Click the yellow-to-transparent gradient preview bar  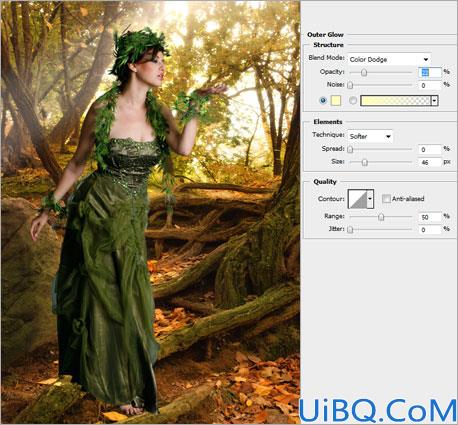[396, 101]
